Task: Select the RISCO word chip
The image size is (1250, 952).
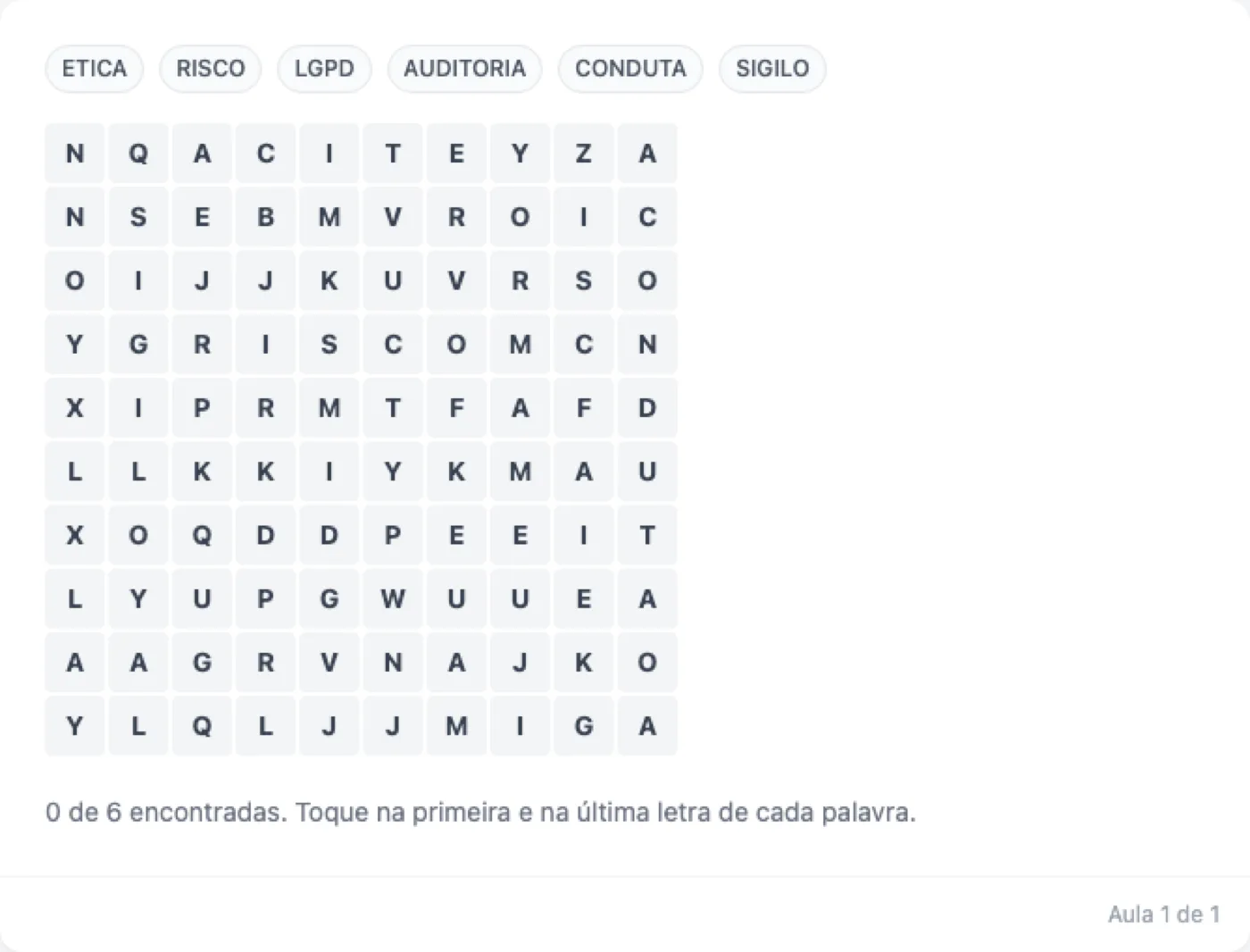Action: (x=210, y=69)
